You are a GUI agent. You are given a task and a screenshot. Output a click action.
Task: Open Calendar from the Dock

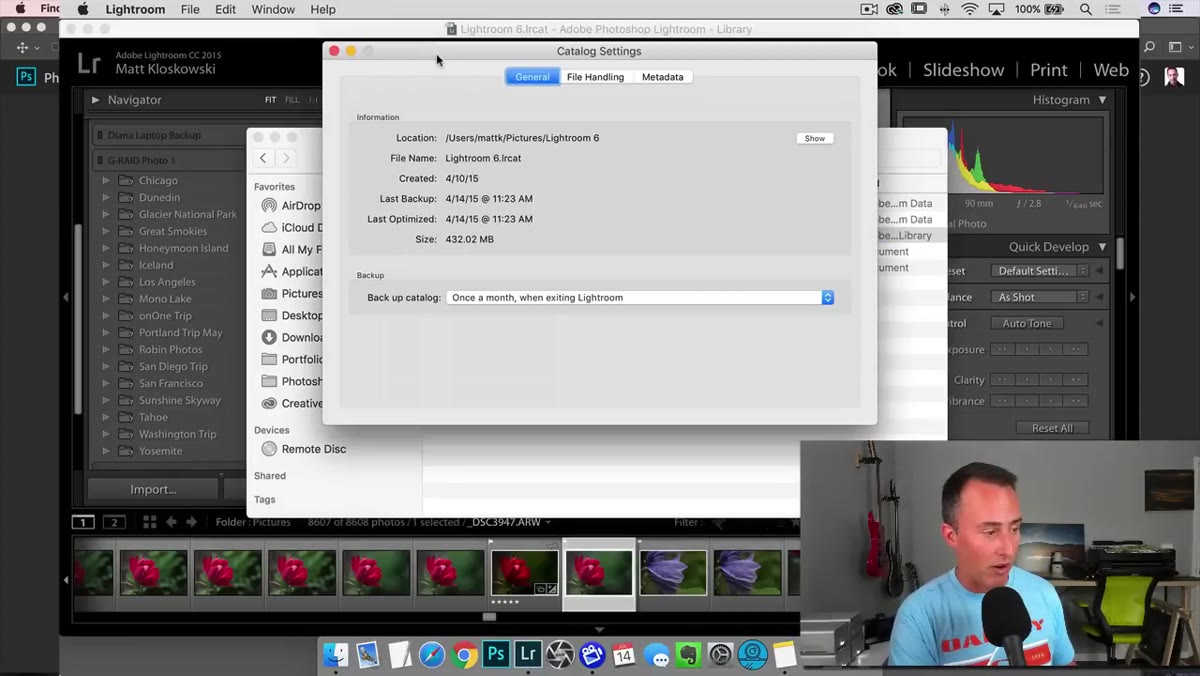point(624,655)
